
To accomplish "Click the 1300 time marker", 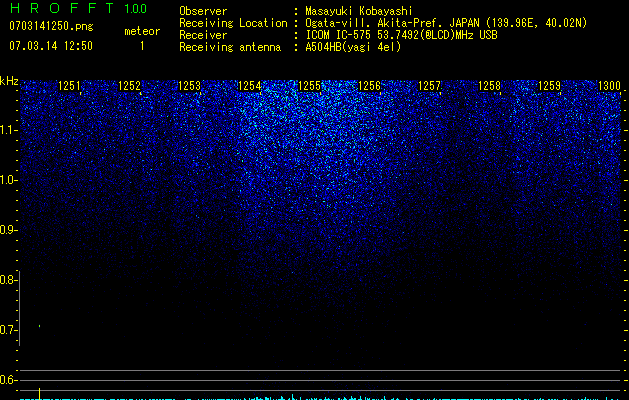I will tap(609, 86).
